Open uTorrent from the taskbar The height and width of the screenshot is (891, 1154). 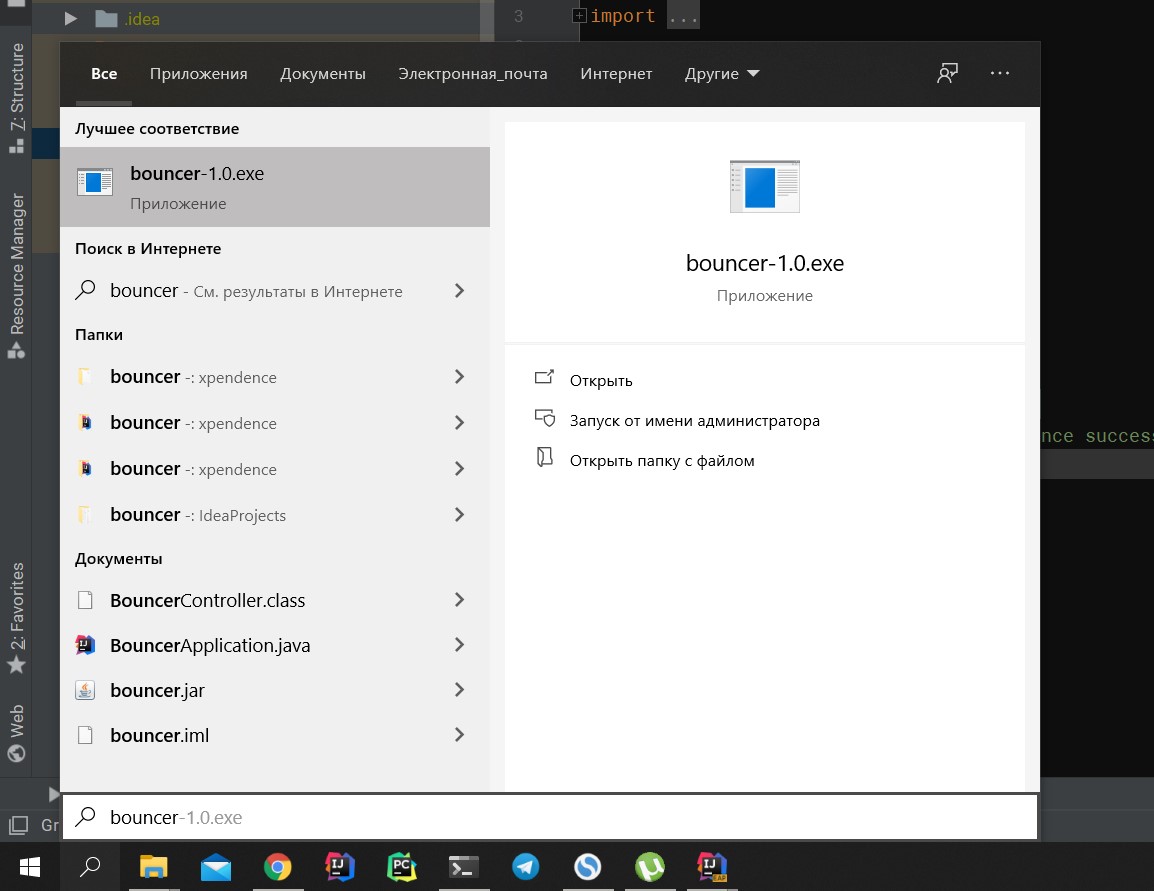[650, 867]
